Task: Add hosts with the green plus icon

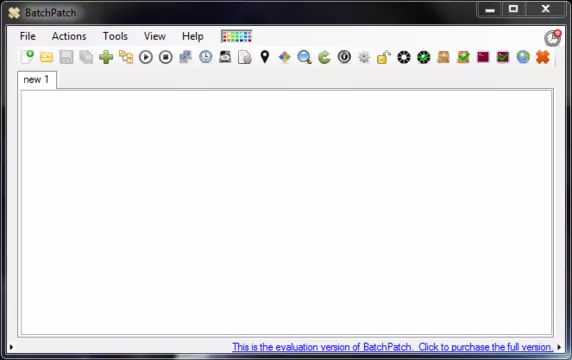Action: 106,57
